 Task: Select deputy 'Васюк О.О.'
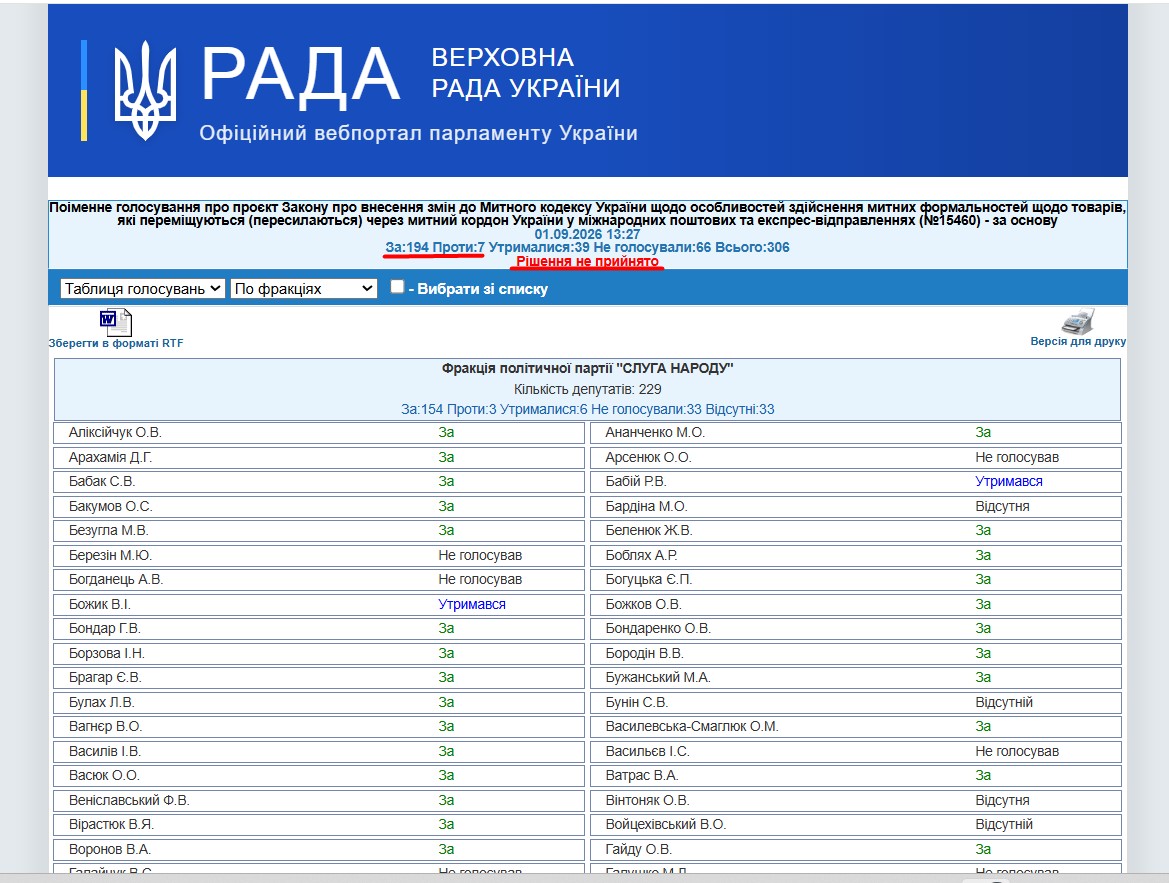pos(104,775)
